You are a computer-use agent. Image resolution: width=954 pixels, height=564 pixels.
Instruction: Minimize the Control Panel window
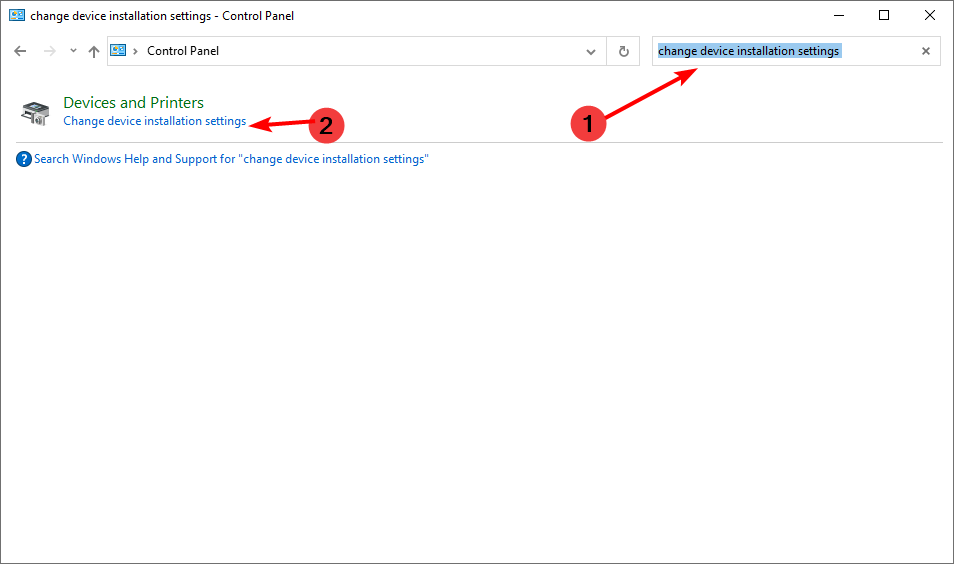[x=839, y=15]
